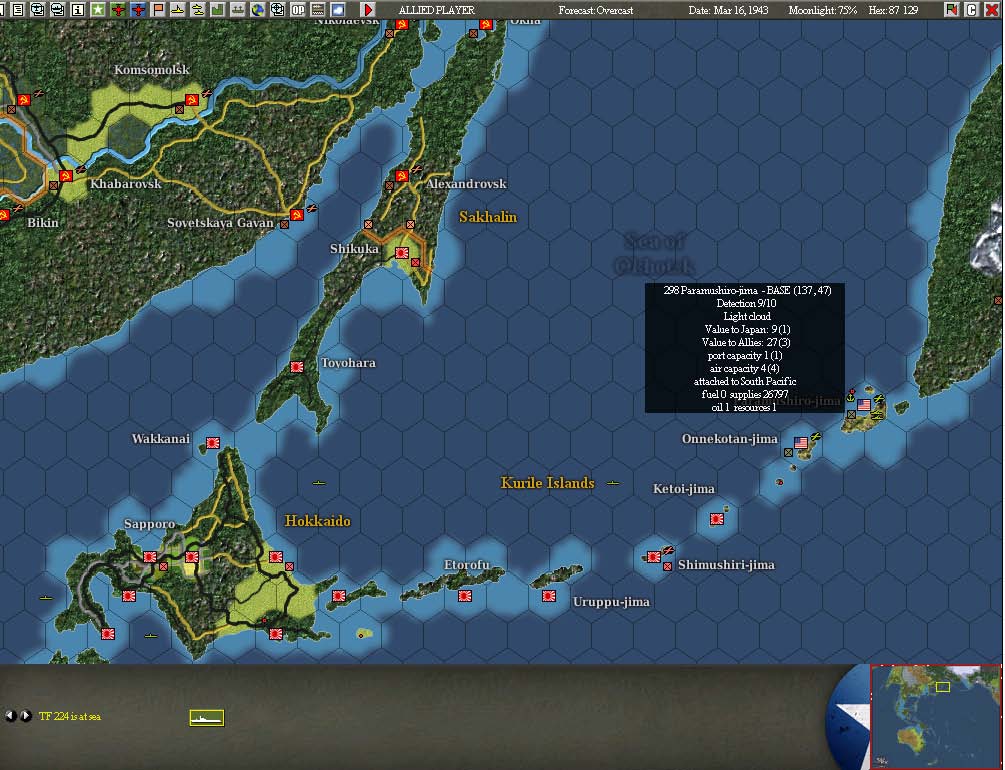This screenshot has width=1005, height=770.
Task: Click the red arrow end-turn button
Action: click(x=368, y=10)
